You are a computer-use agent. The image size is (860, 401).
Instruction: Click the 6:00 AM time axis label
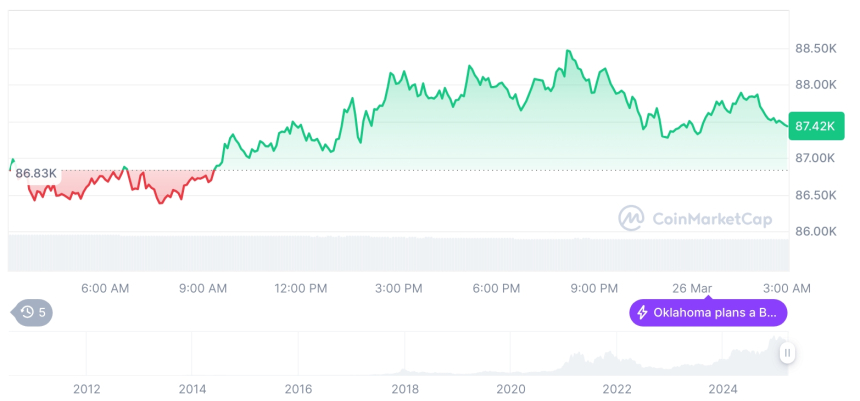[105, 288]
